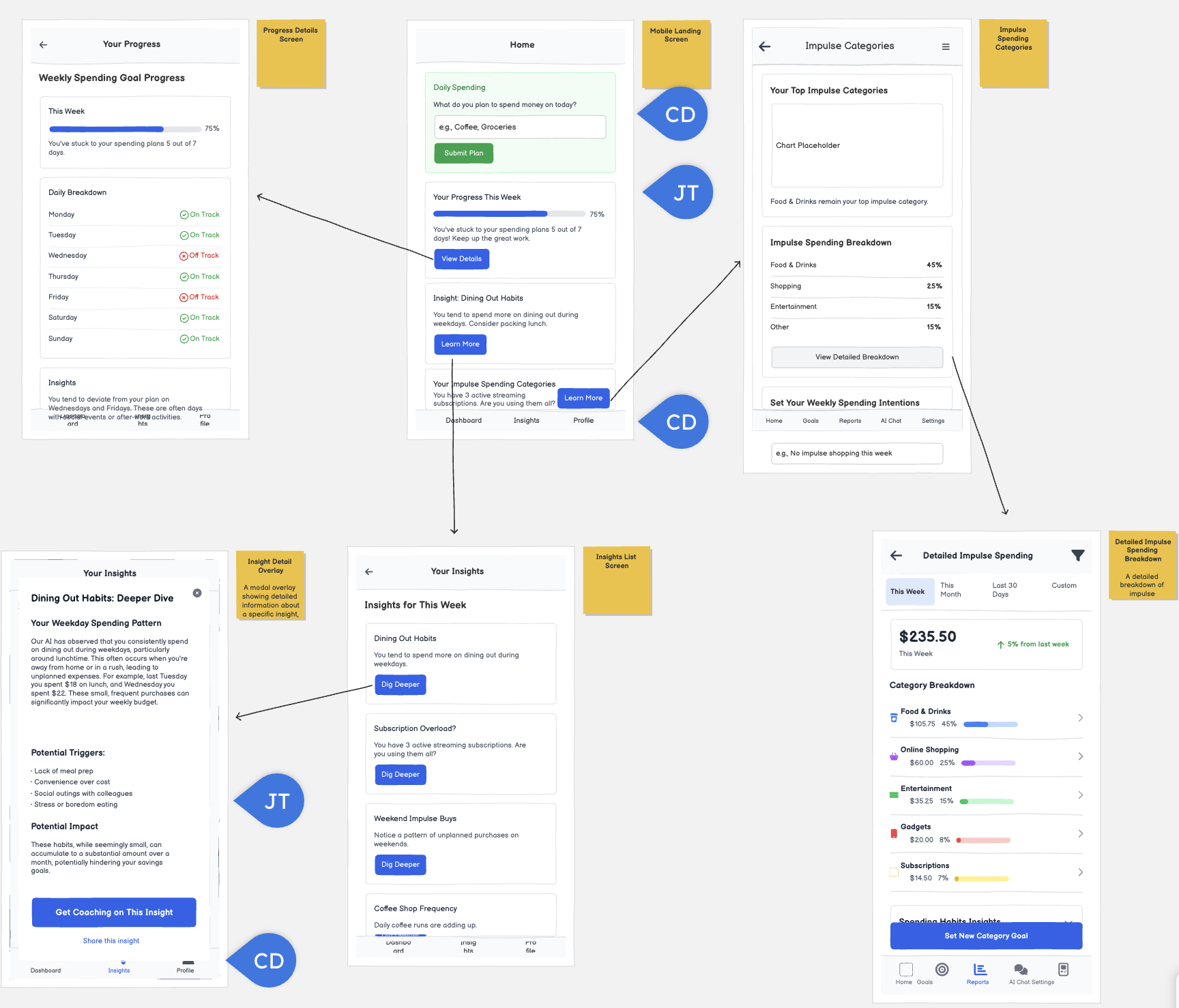
Task: Click Get Coaching on This Insight button
Action: 114,913
